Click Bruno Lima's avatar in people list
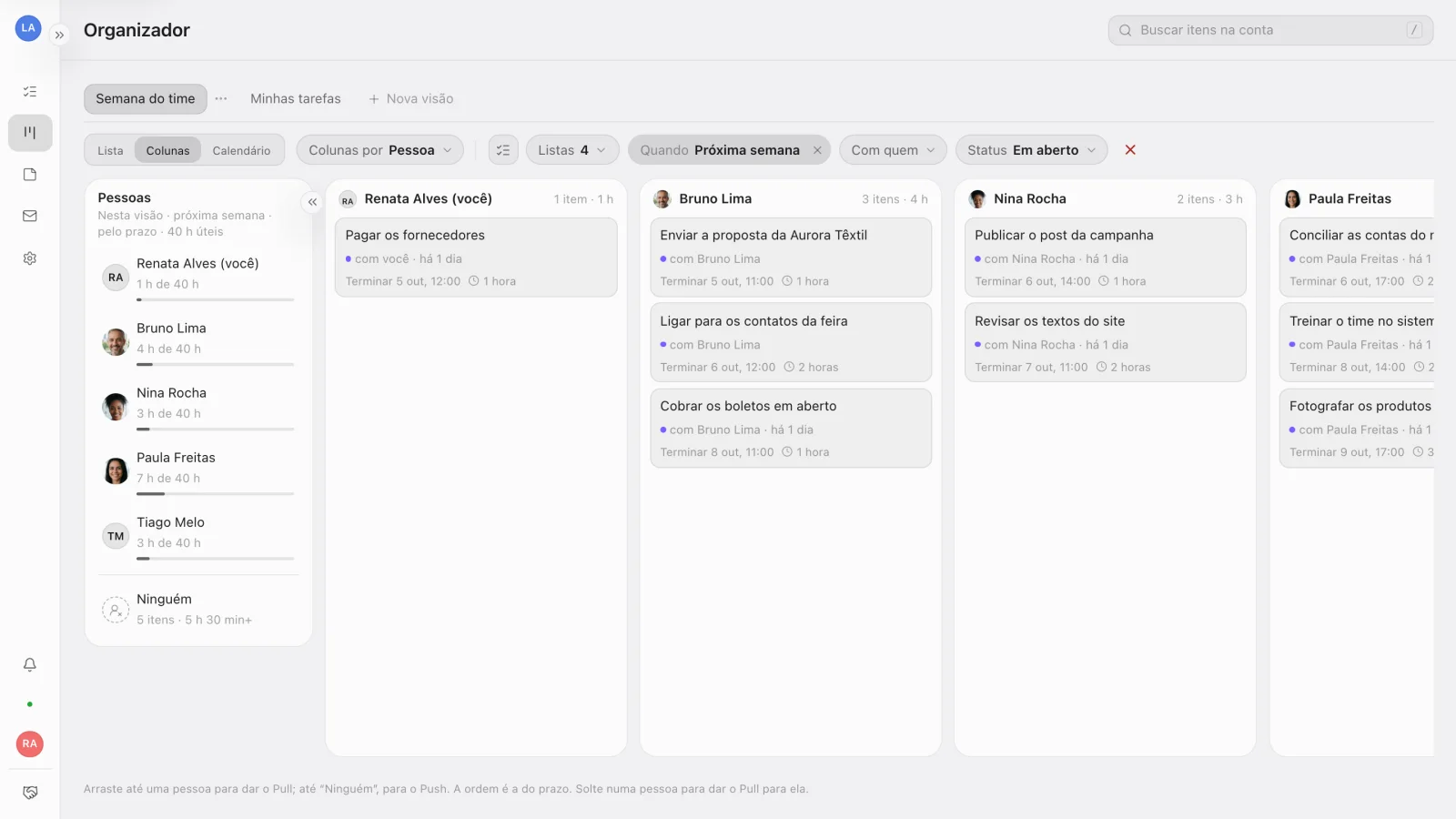The image size is (1456, 819). click(x=116, y=342)
